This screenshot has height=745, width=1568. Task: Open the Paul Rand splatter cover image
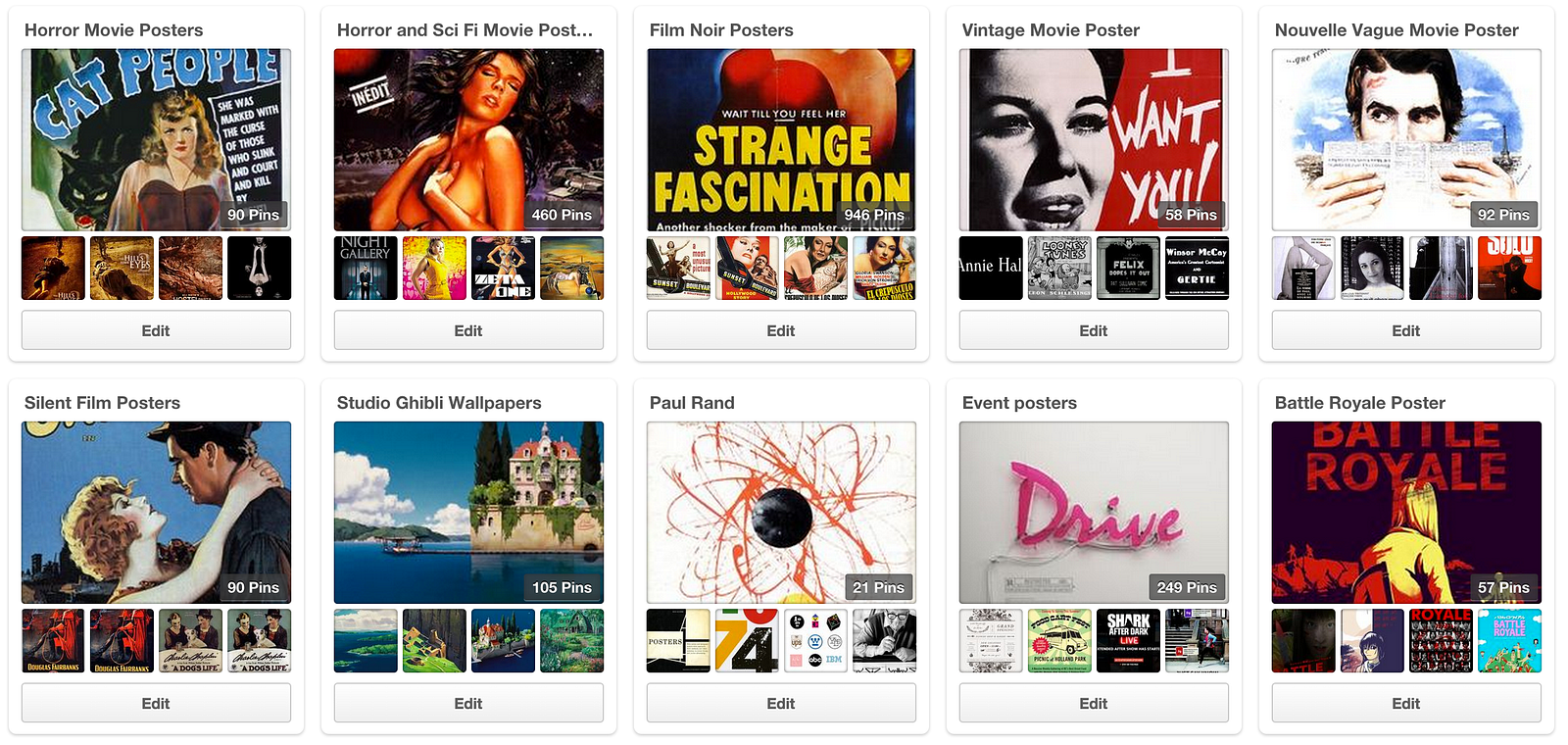pos(781,513)
